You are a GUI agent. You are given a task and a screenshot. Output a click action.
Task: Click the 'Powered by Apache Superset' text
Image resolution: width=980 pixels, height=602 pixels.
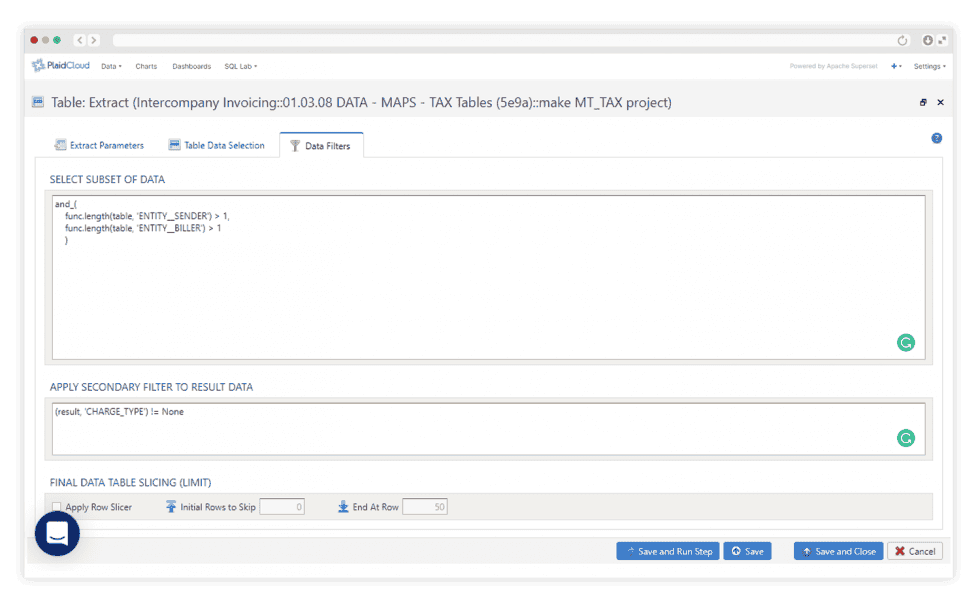(833, 66)
